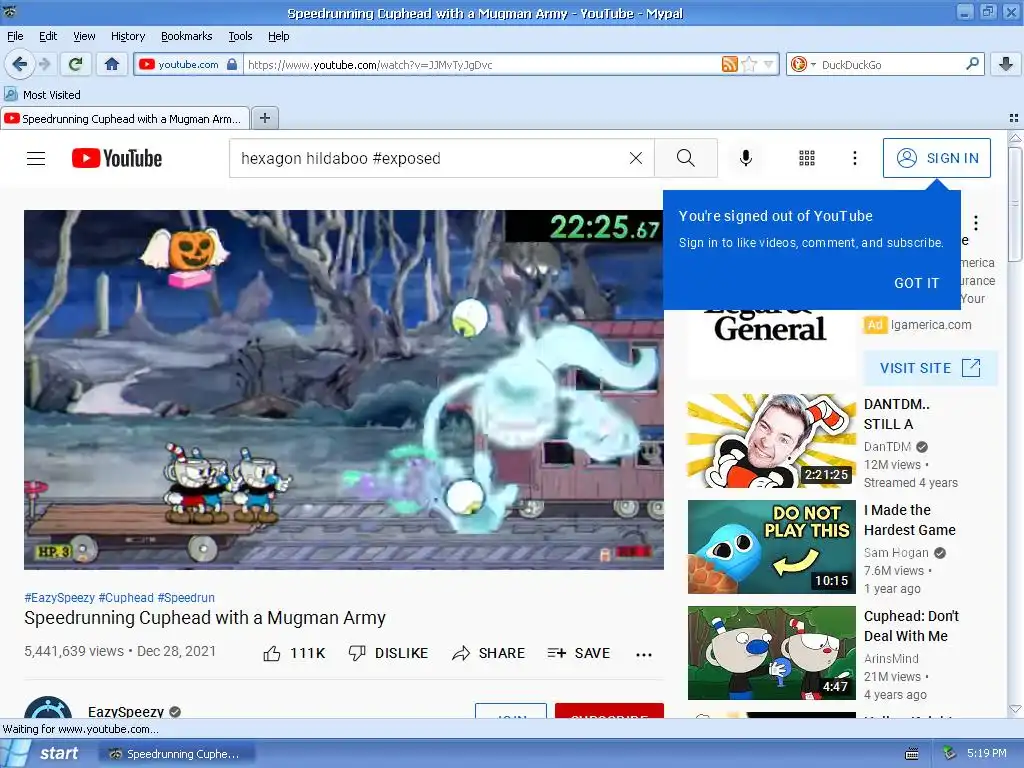Image resolution: width=1024 pixels, height=768 pixels.
Task: List all tabs with the grid icon
Action: [x=1014, y=118]
